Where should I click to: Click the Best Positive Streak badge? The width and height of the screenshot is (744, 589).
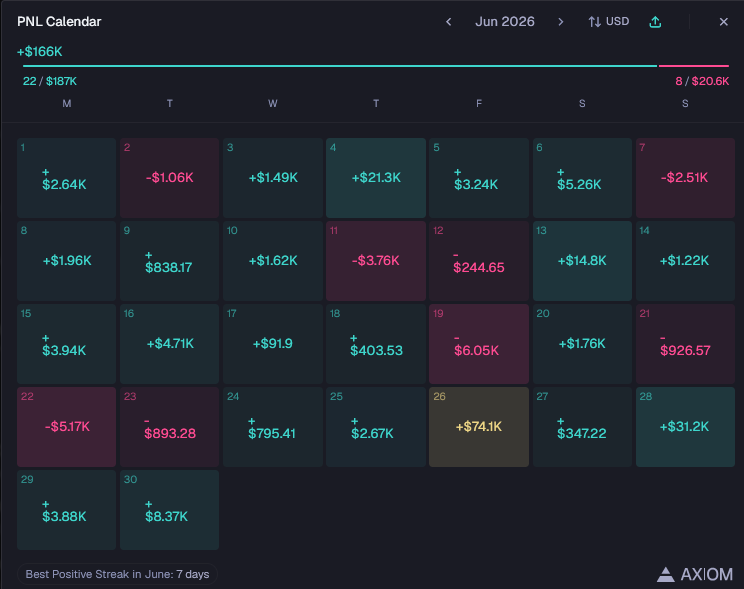pyautogui.click(x=117, y=574)
